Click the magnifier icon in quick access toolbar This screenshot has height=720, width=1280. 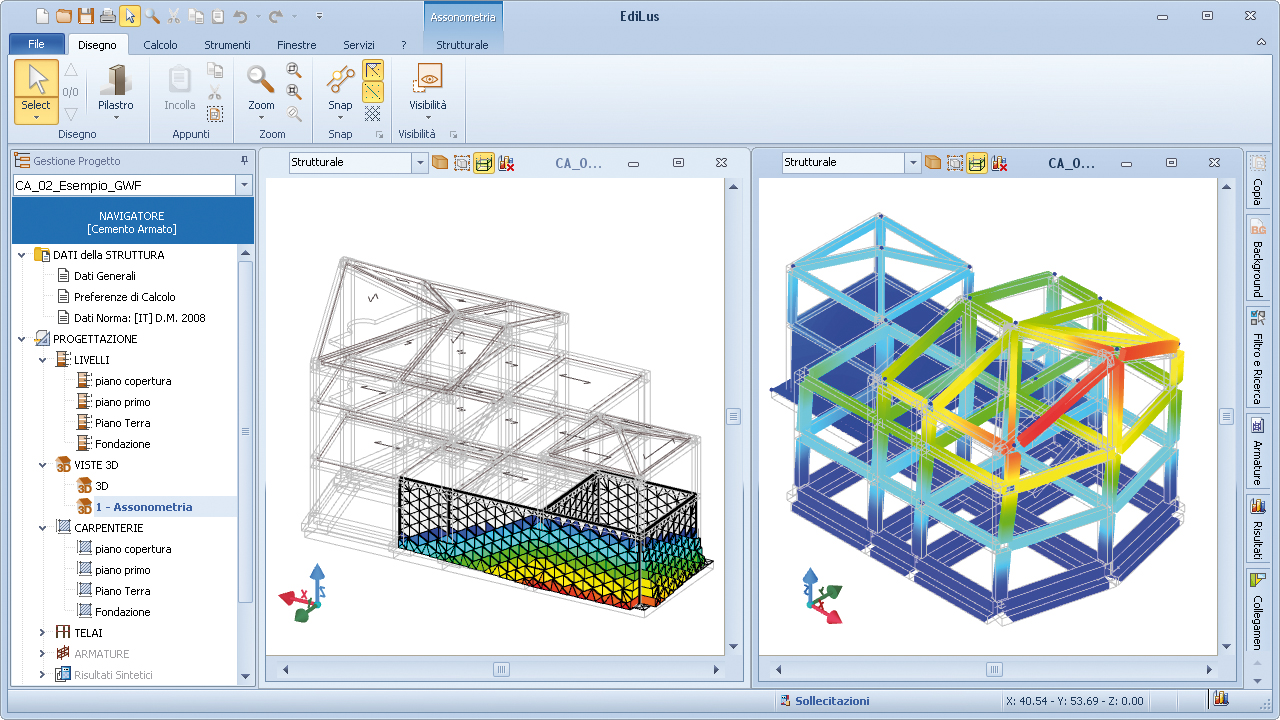[x=151, y=15]
